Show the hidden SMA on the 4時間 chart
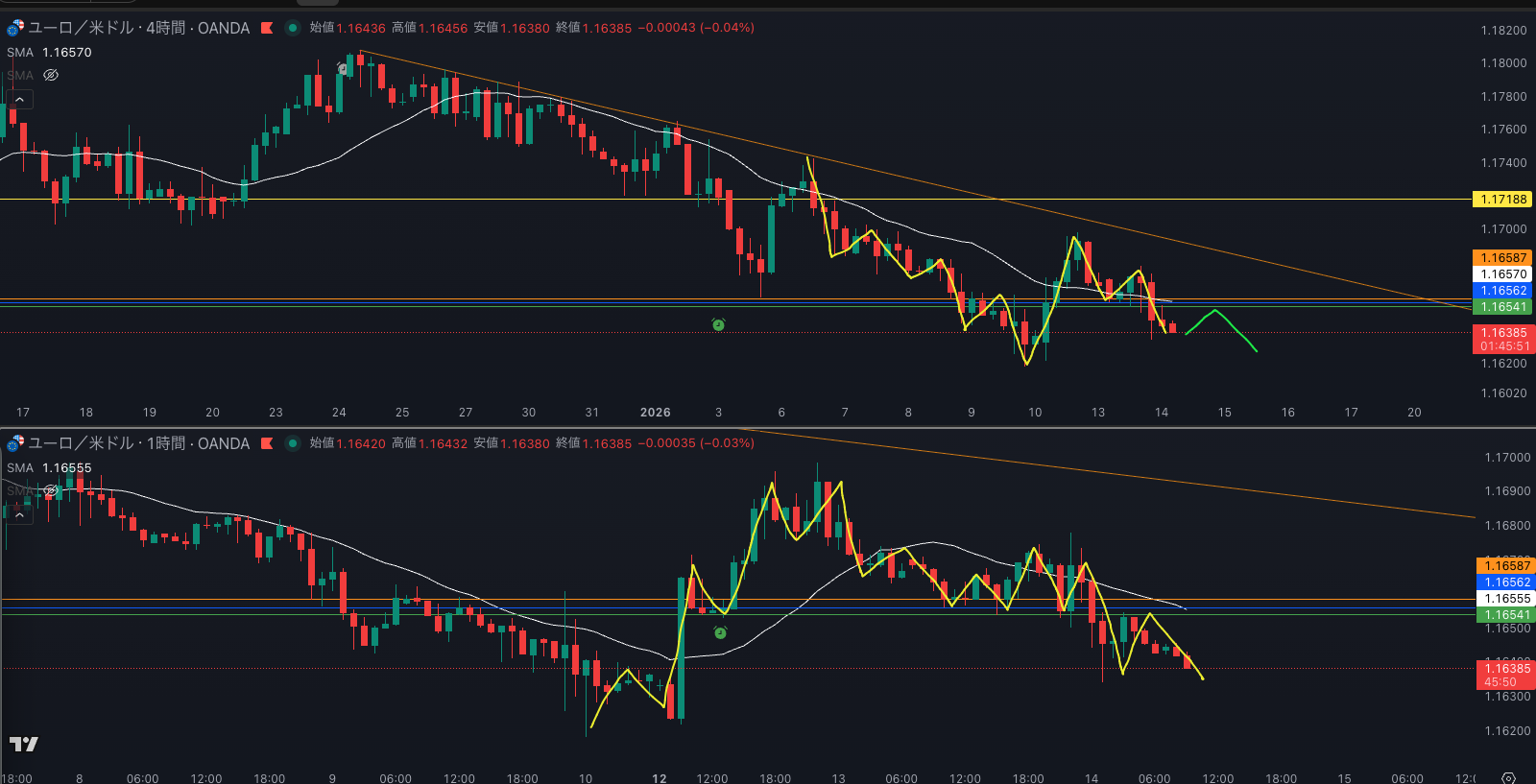Screen dimensions: 1536x784 (x=51, y=75)
